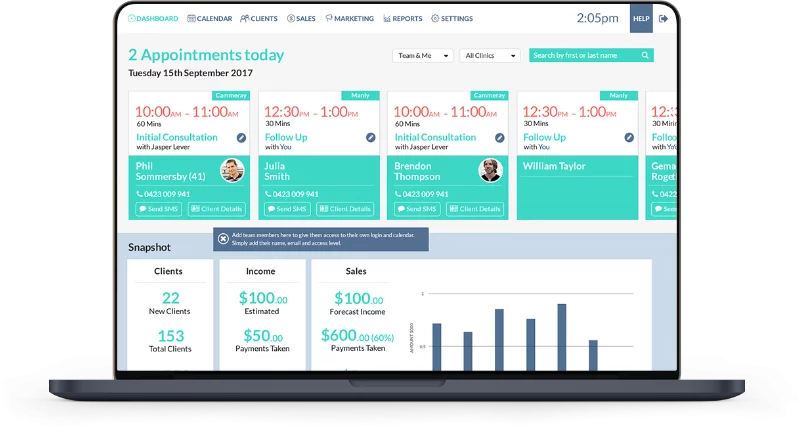
Task: Open the Sales menu
Action: click(x=301, y=18)
